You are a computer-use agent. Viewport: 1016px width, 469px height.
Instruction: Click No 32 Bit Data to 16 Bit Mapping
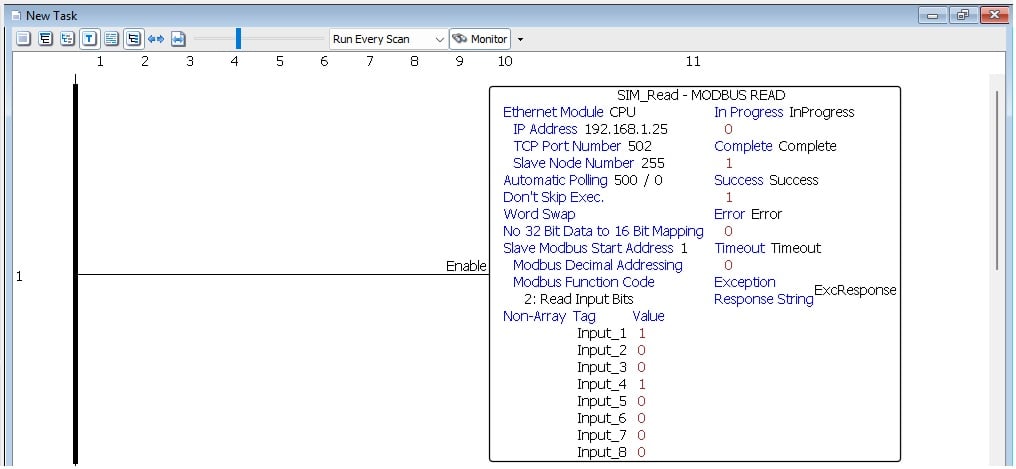(x=603, y=231)
